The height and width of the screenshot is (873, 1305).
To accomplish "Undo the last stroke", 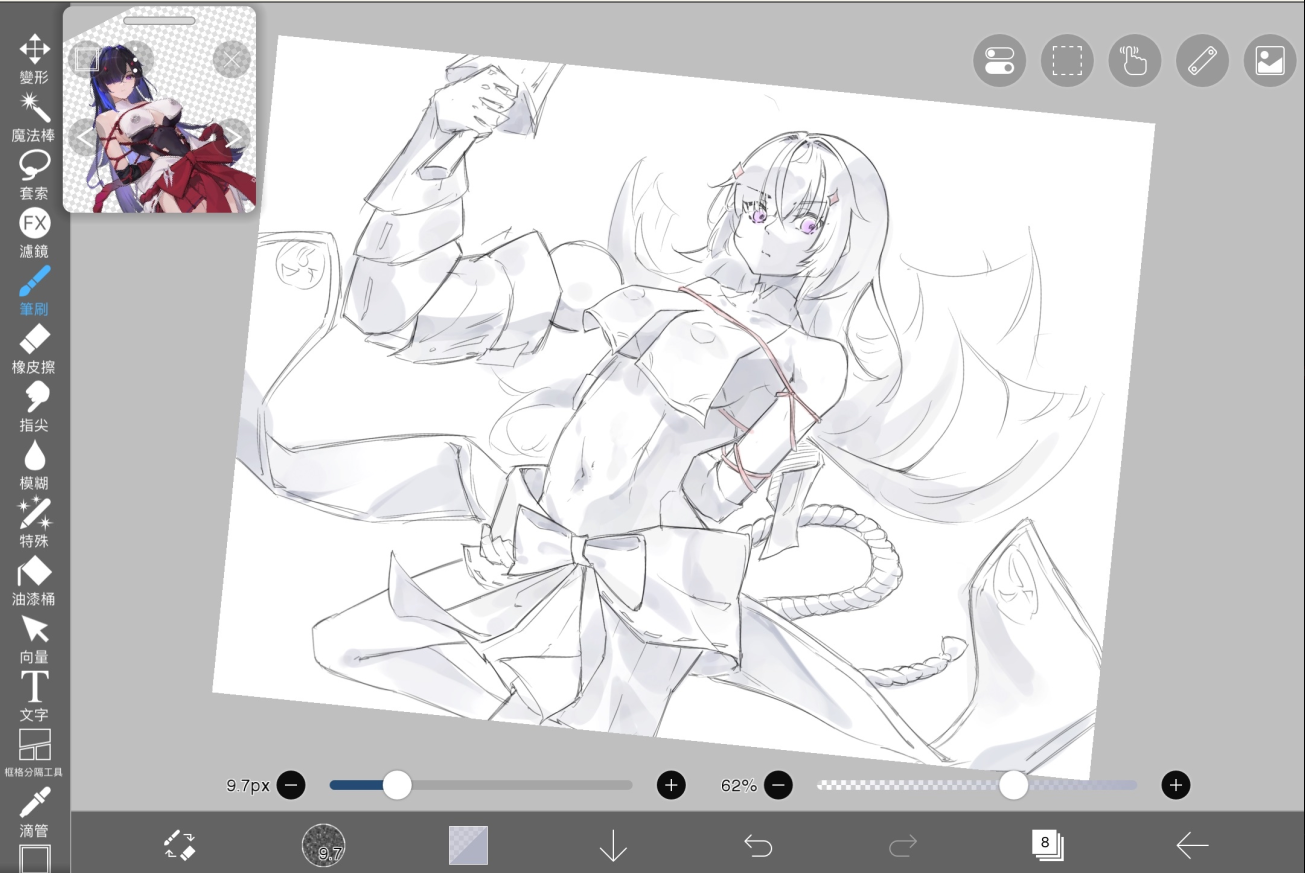I will [758, 846].
